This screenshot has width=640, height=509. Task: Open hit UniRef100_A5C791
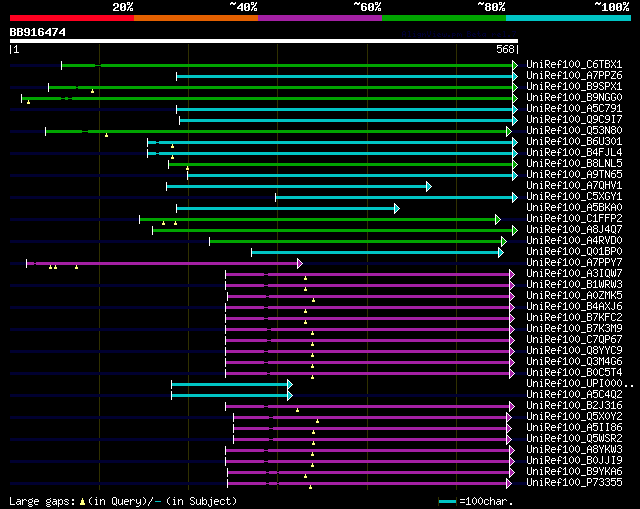pyautogui.click(x=574, y=109)
